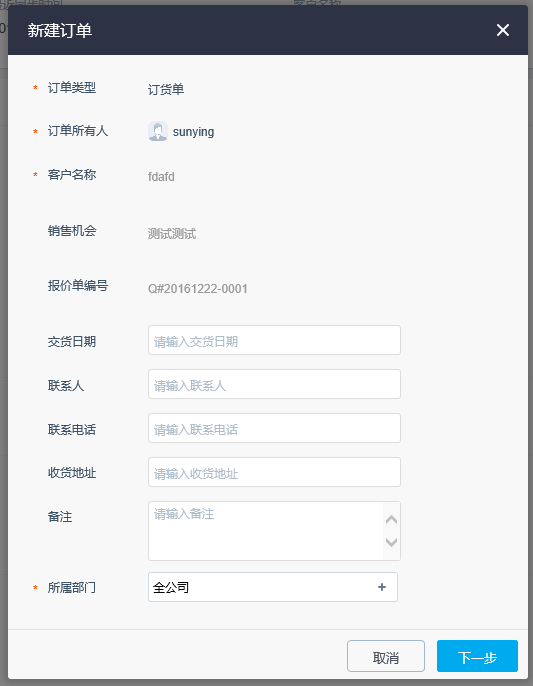Click sunying's avatar icon
The height and width of the screenshot is (686, 533).
[x=158, y=131]
